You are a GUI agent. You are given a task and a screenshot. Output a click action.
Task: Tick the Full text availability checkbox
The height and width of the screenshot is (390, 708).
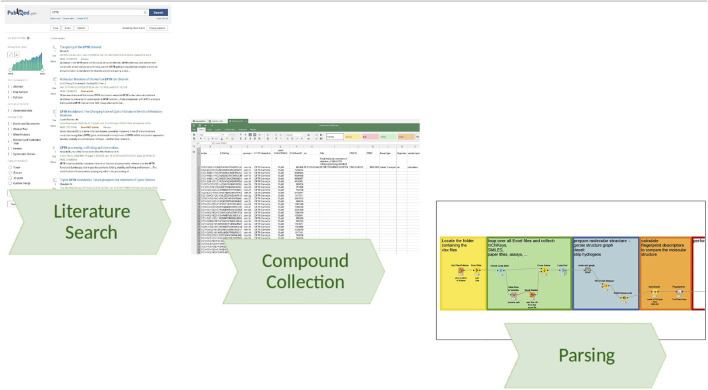(x=9, y=98)
